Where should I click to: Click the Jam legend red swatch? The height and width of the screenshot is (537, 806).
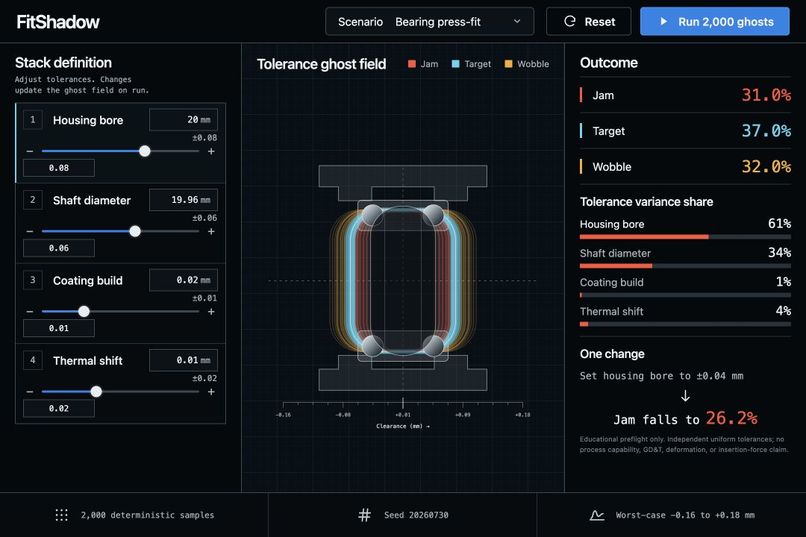(x=412, y=64)
